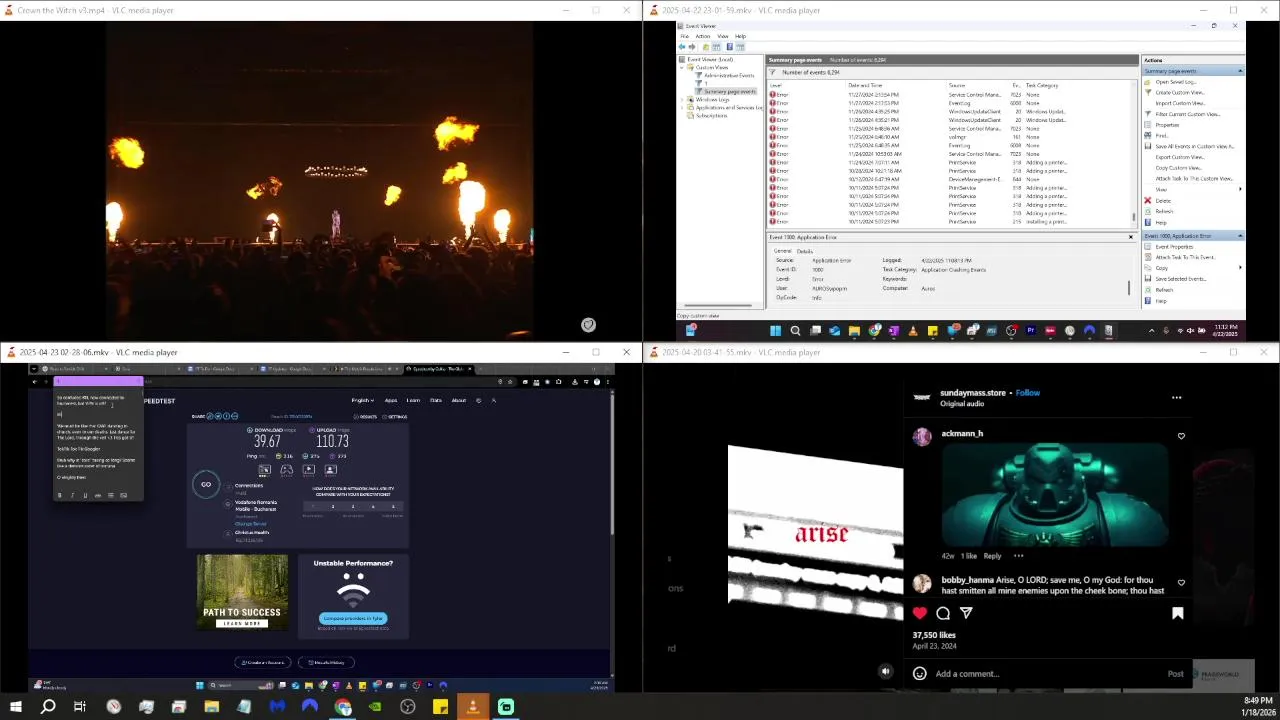
Task: Expand the Windows Logs tree node
Action: [684, 99]
